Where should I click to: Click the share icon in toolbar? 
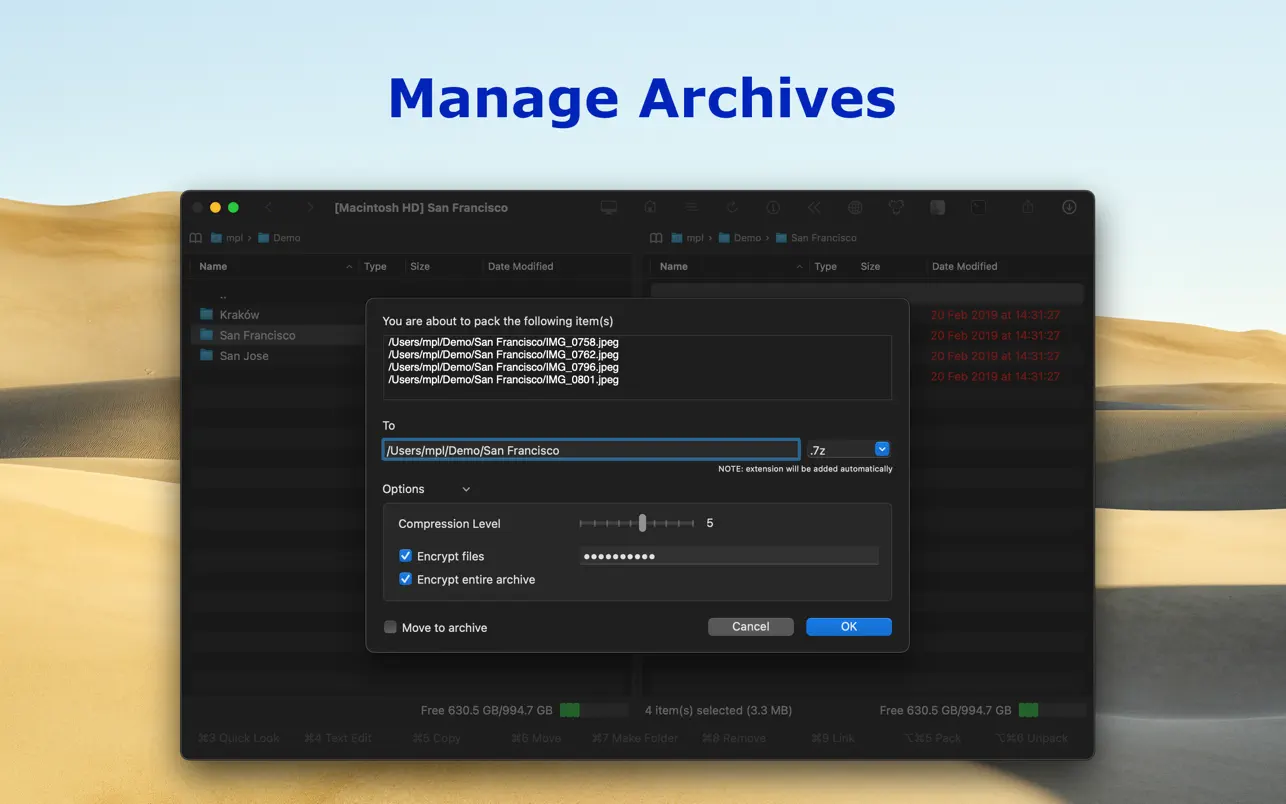click(1028, 208)
